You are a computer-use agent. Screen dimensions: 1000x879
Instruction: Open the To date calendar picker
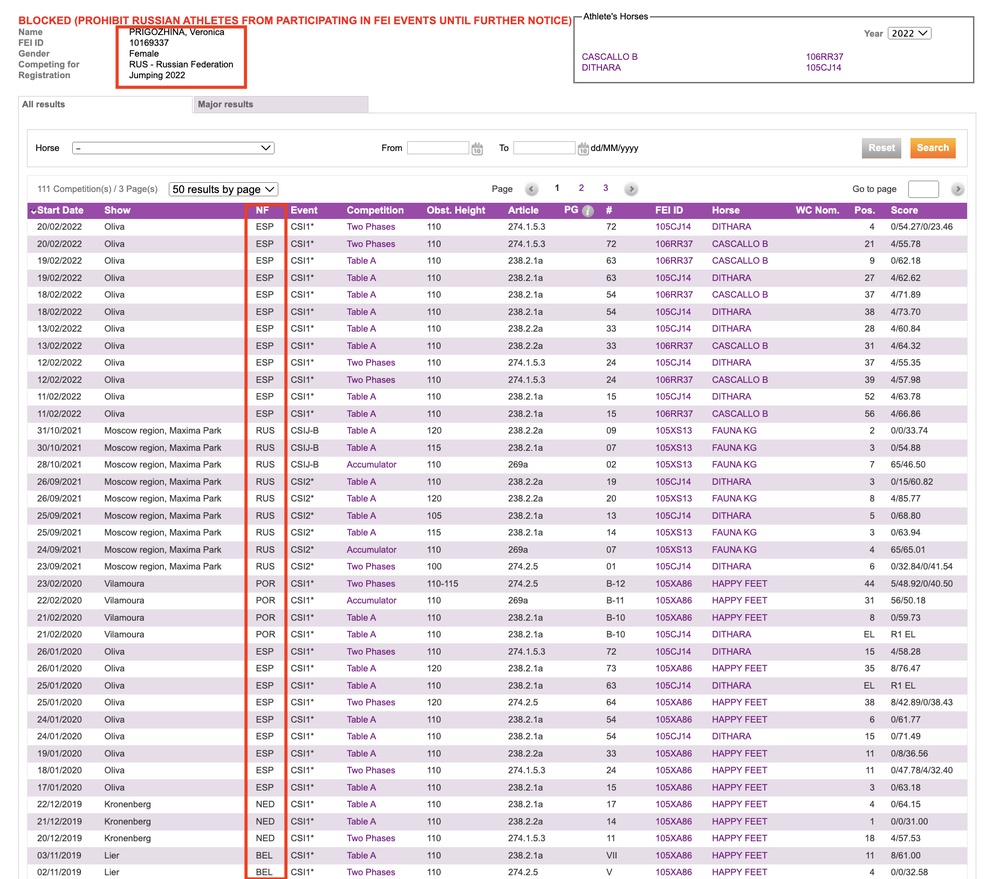pos(583,149)
